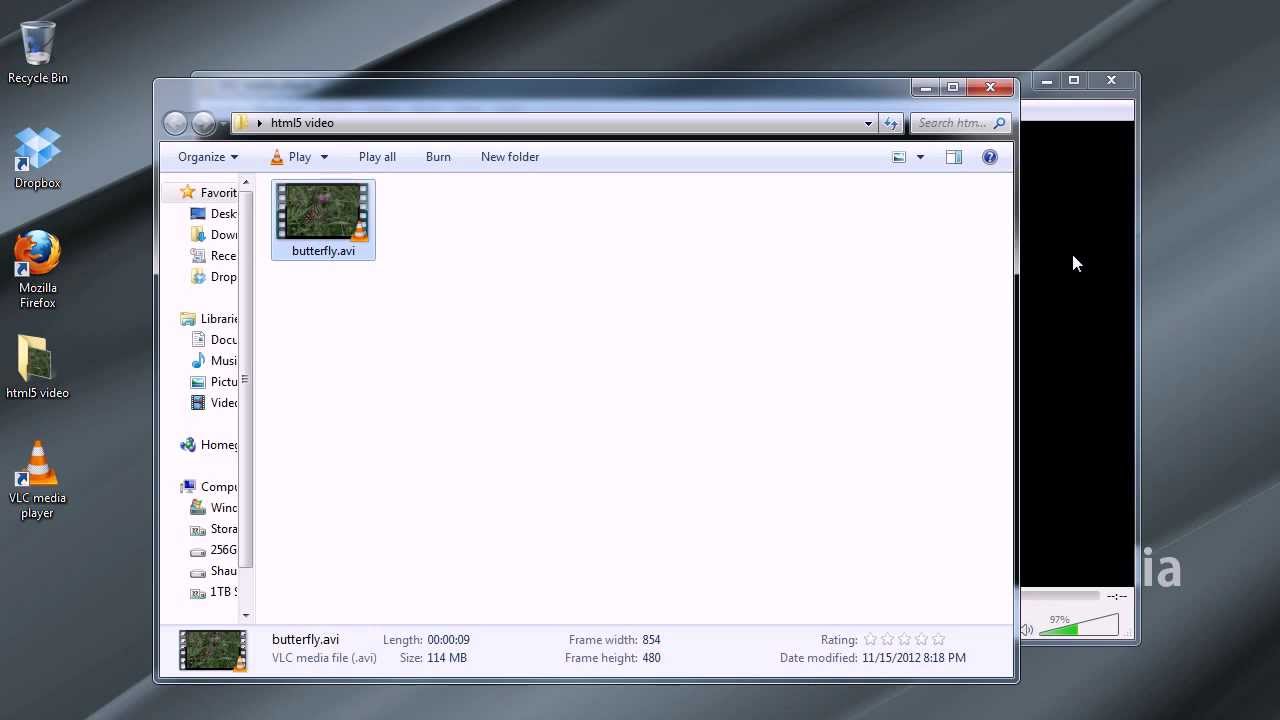This screenshot has height=720, width=1280.
Task: Expand the address bar history dropdown
Action: point(868,123)
